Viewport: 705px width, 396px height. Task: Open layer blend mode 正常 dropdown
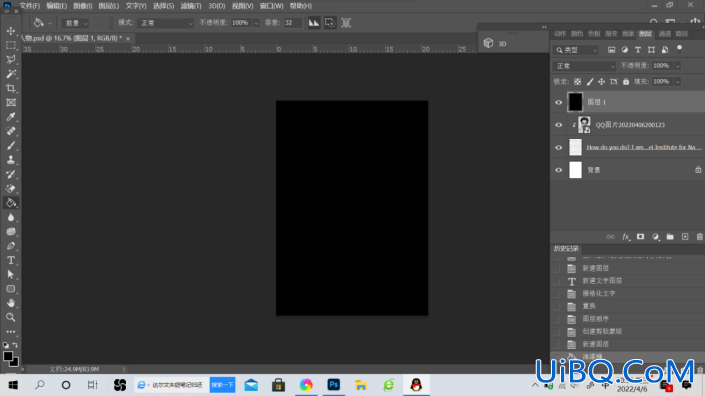584,66
